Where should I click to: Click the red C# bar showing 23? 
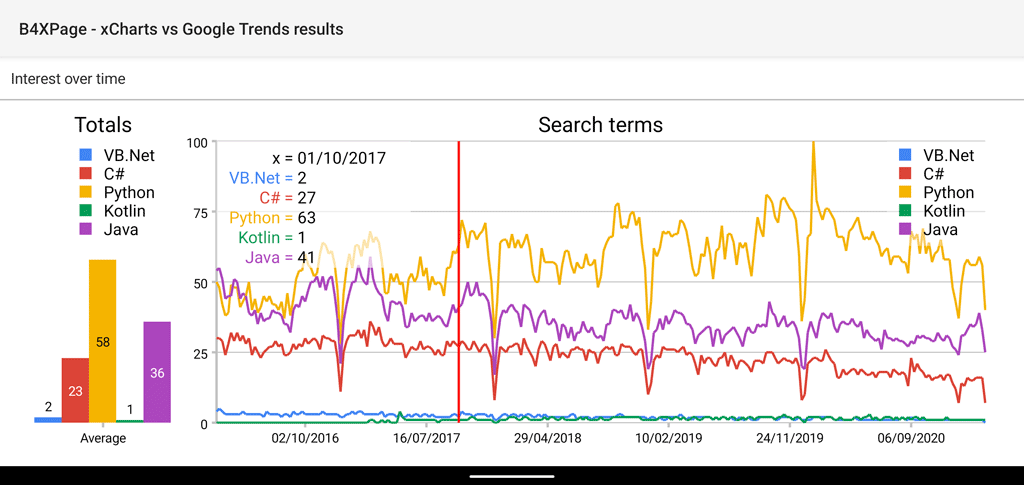75,390
